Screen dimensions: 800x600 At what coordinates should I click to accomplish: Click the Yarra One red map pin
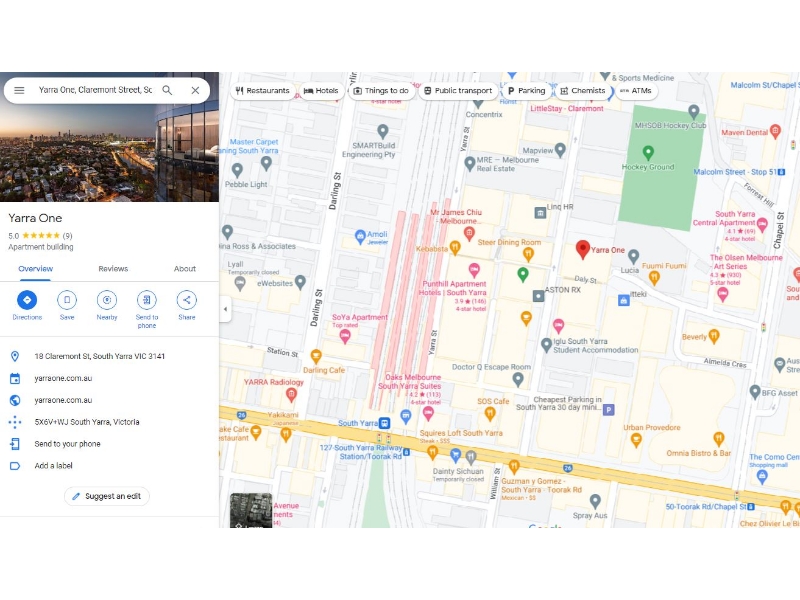pos(582,249)
